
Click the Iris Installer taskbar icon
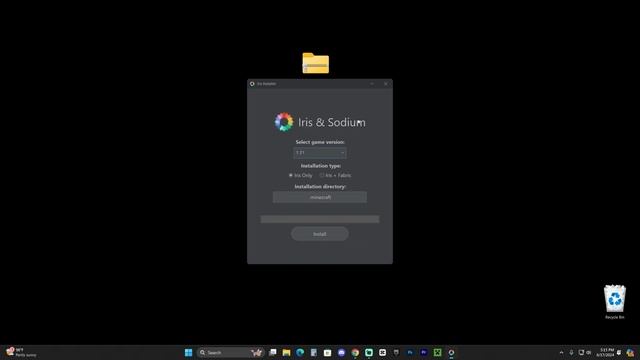coord(451,353)
